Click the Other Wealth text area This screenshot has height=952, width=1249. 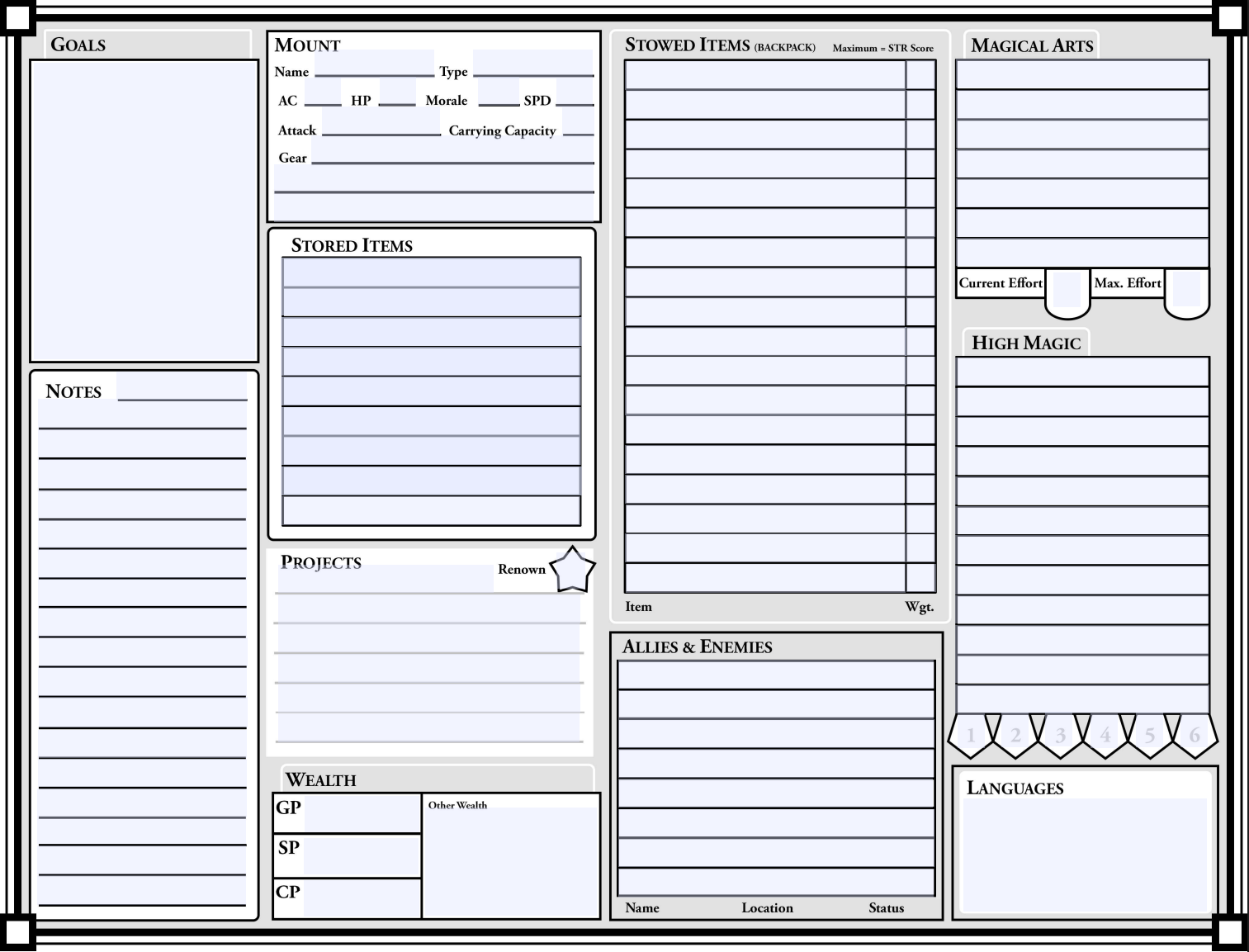tap(510, 863)
